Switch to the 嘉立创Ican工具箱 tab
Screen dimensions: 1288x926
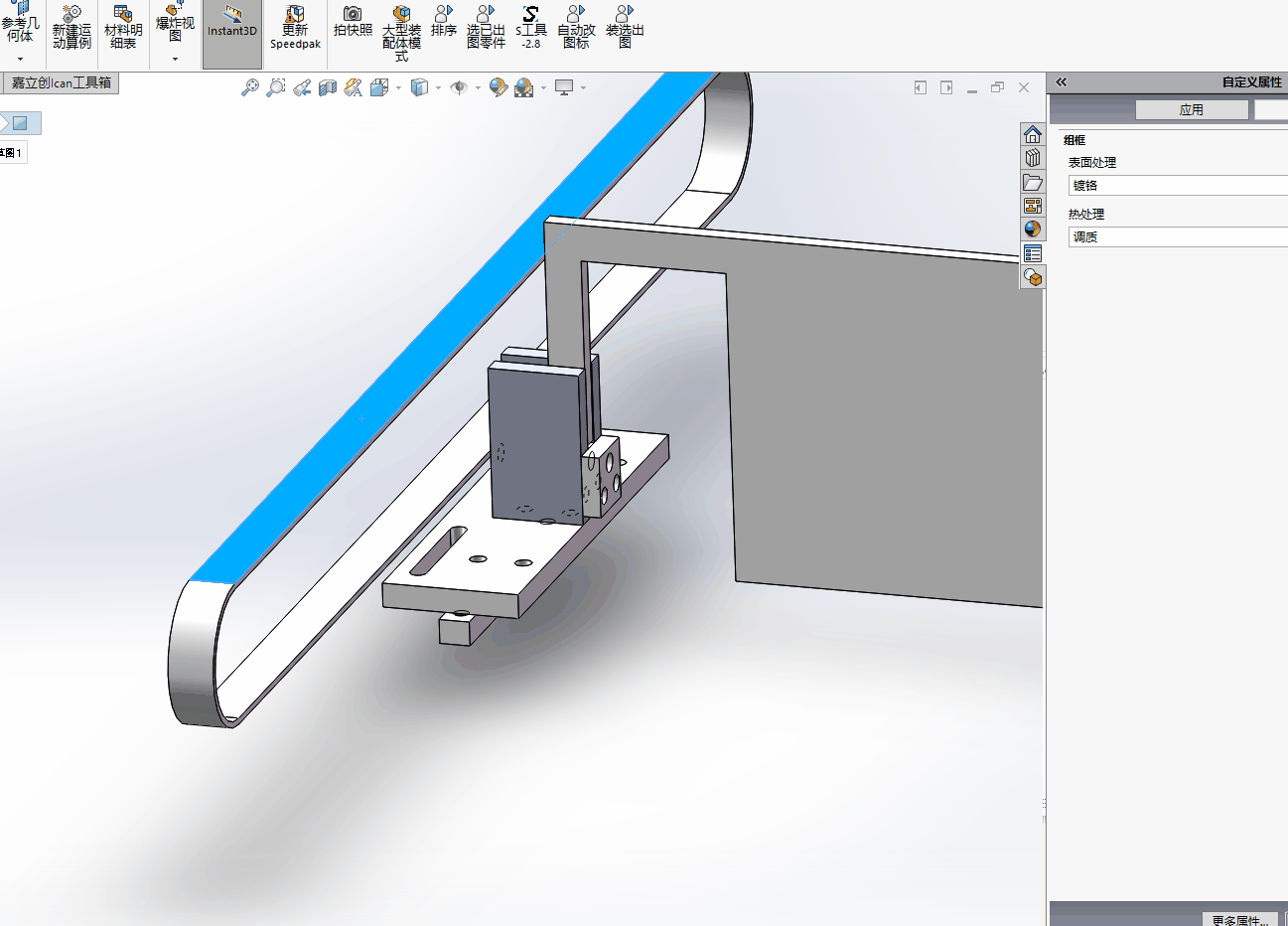(x=61, y=83)
